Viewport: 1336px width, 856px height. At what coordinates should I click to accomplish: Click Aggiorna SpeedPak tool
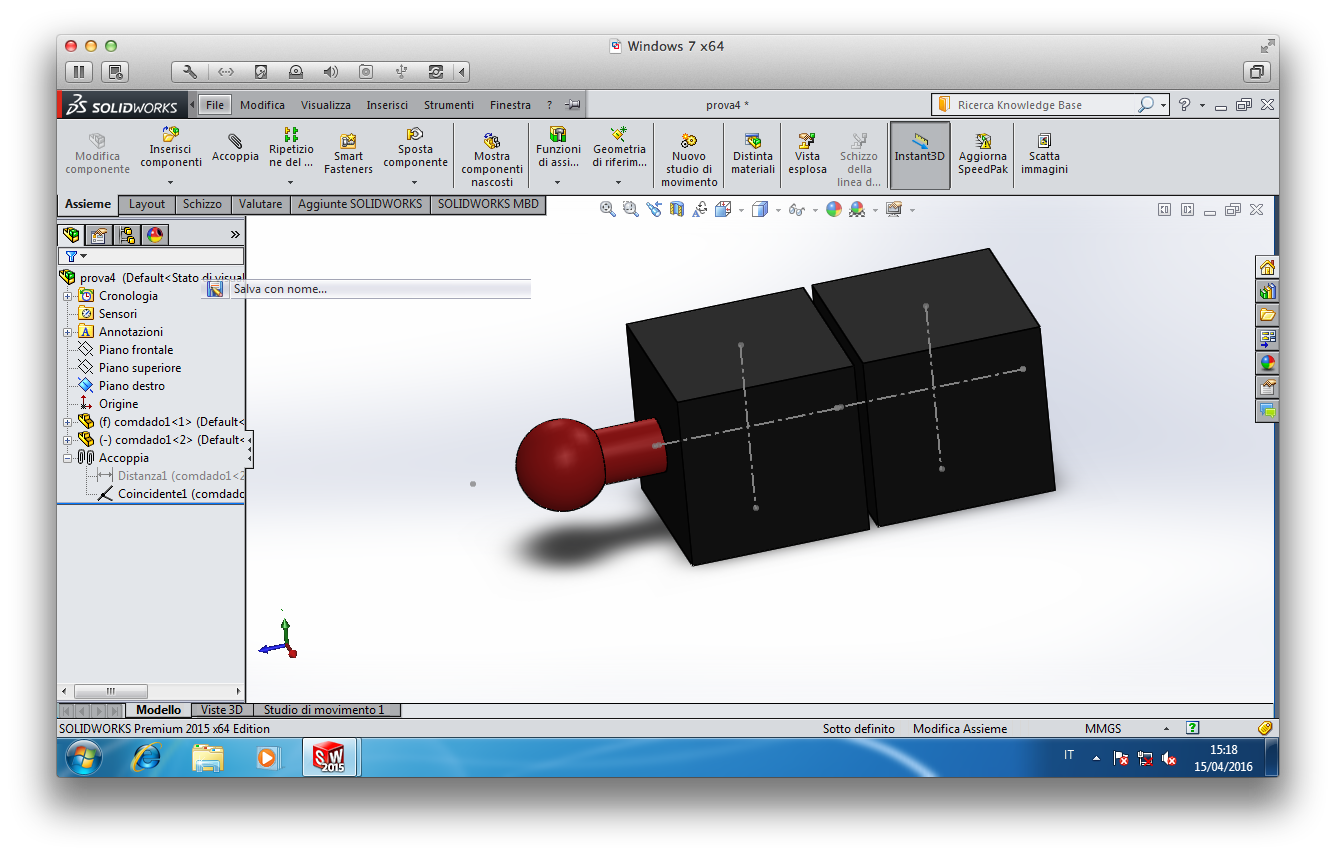(982, 154)
